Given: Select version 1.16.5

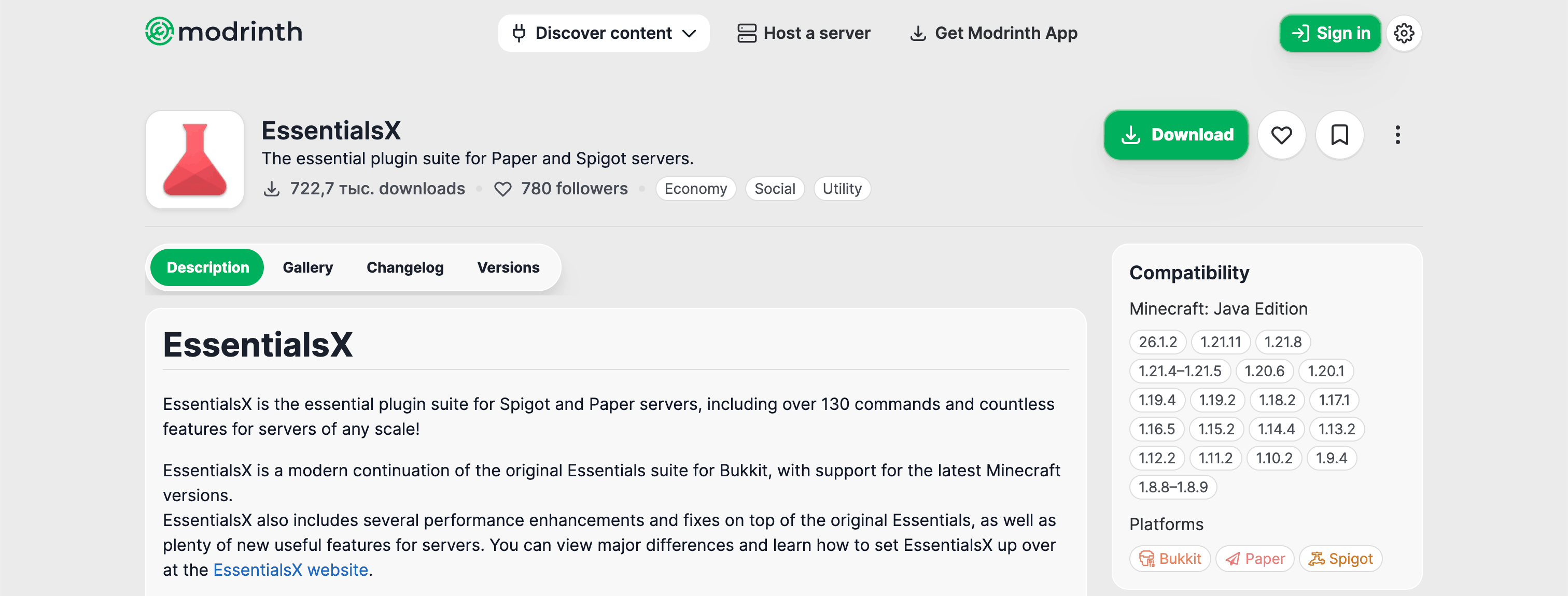Looking at the screenshot, I should click(x=1156, y=429).
